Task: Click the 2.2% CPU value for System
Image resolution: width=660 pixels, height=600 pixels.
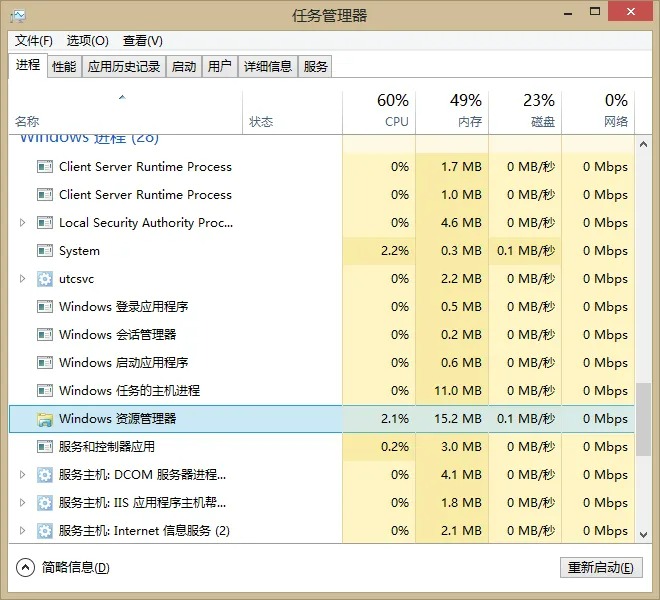Action: [x=395, y=251]
